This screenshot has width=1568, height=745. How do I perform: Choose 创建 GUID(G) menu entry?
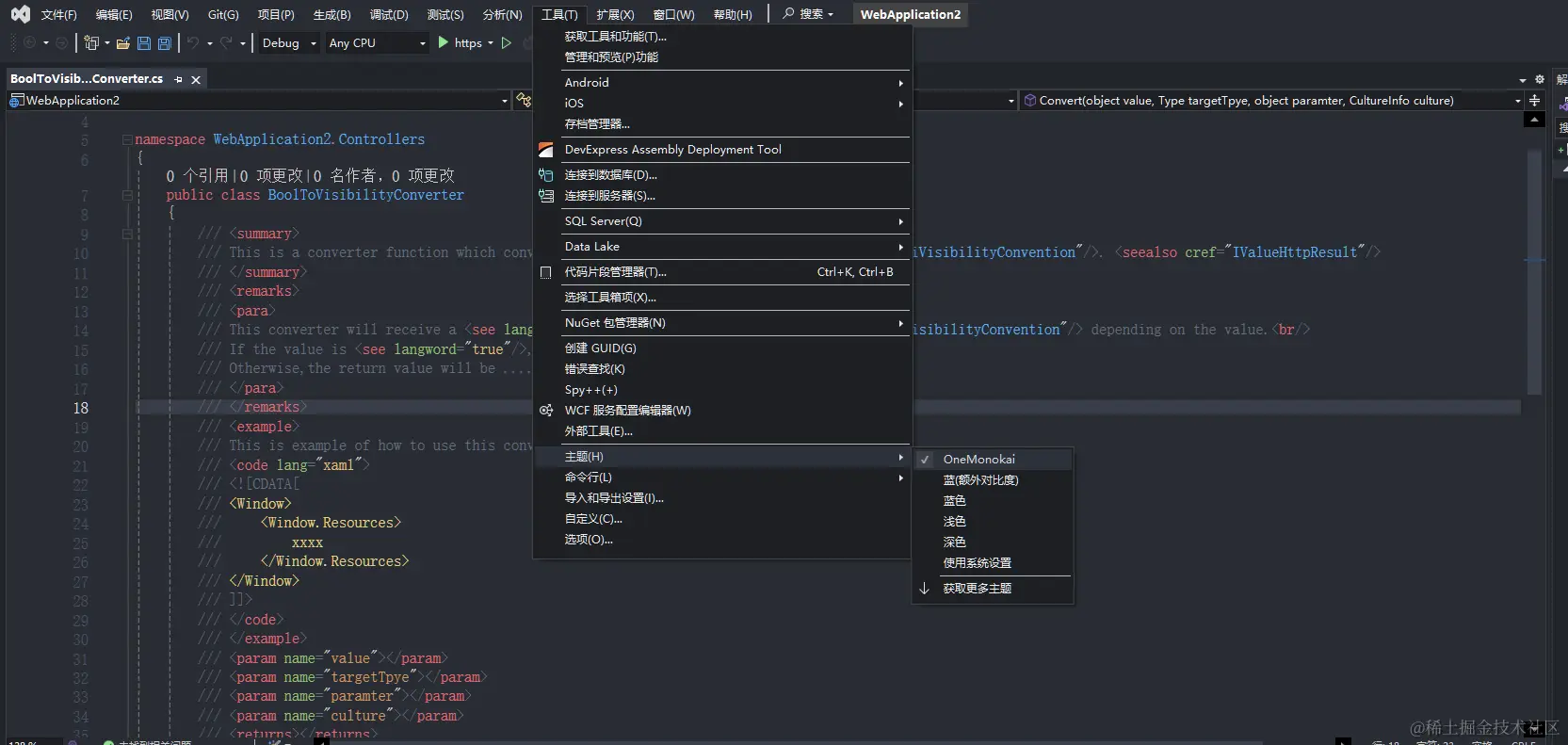[721, 348]
